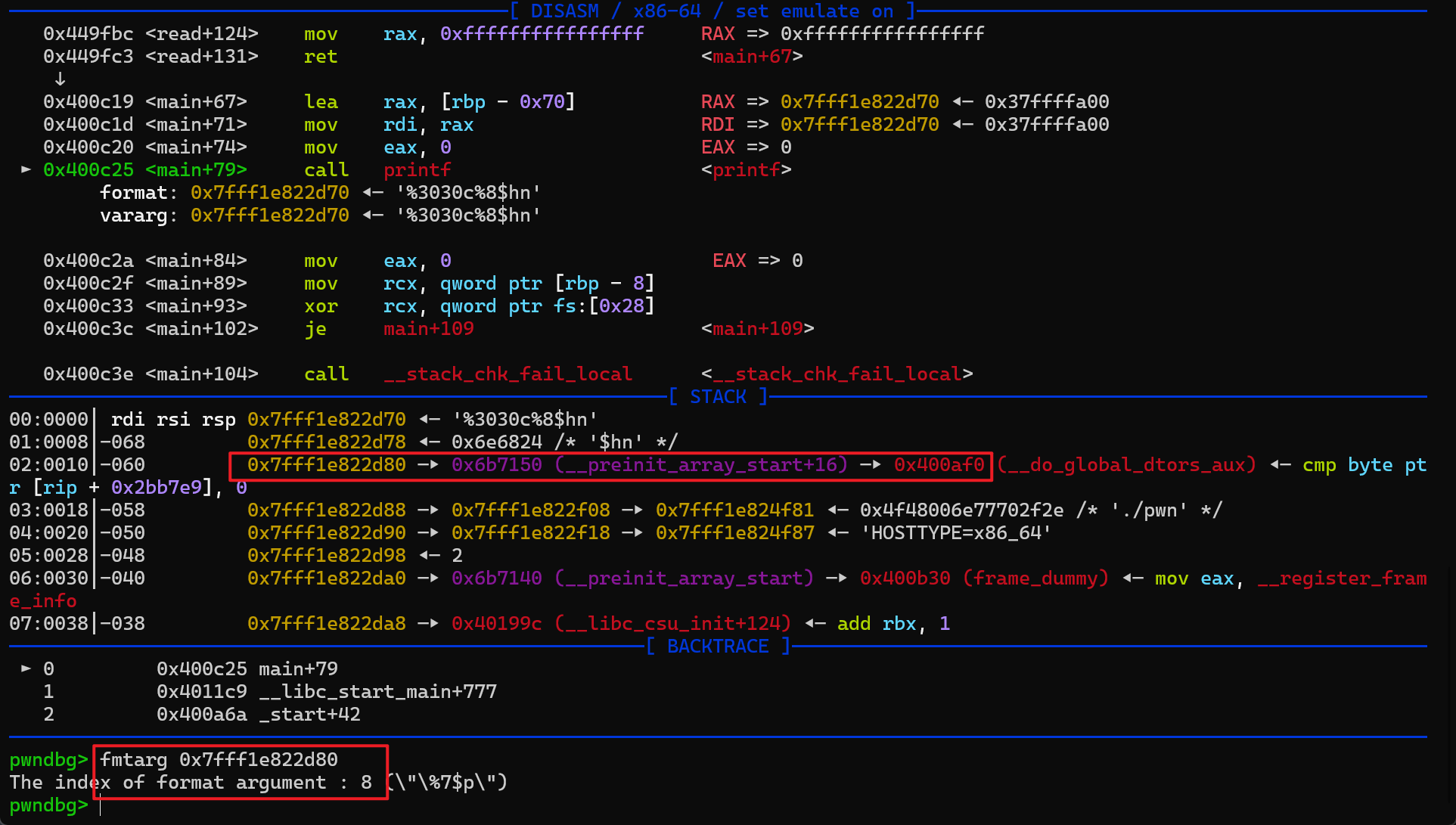Click the current instruction arrow marker in DISASM
This screenshot has height=825, width=1456.
(26, 169)
